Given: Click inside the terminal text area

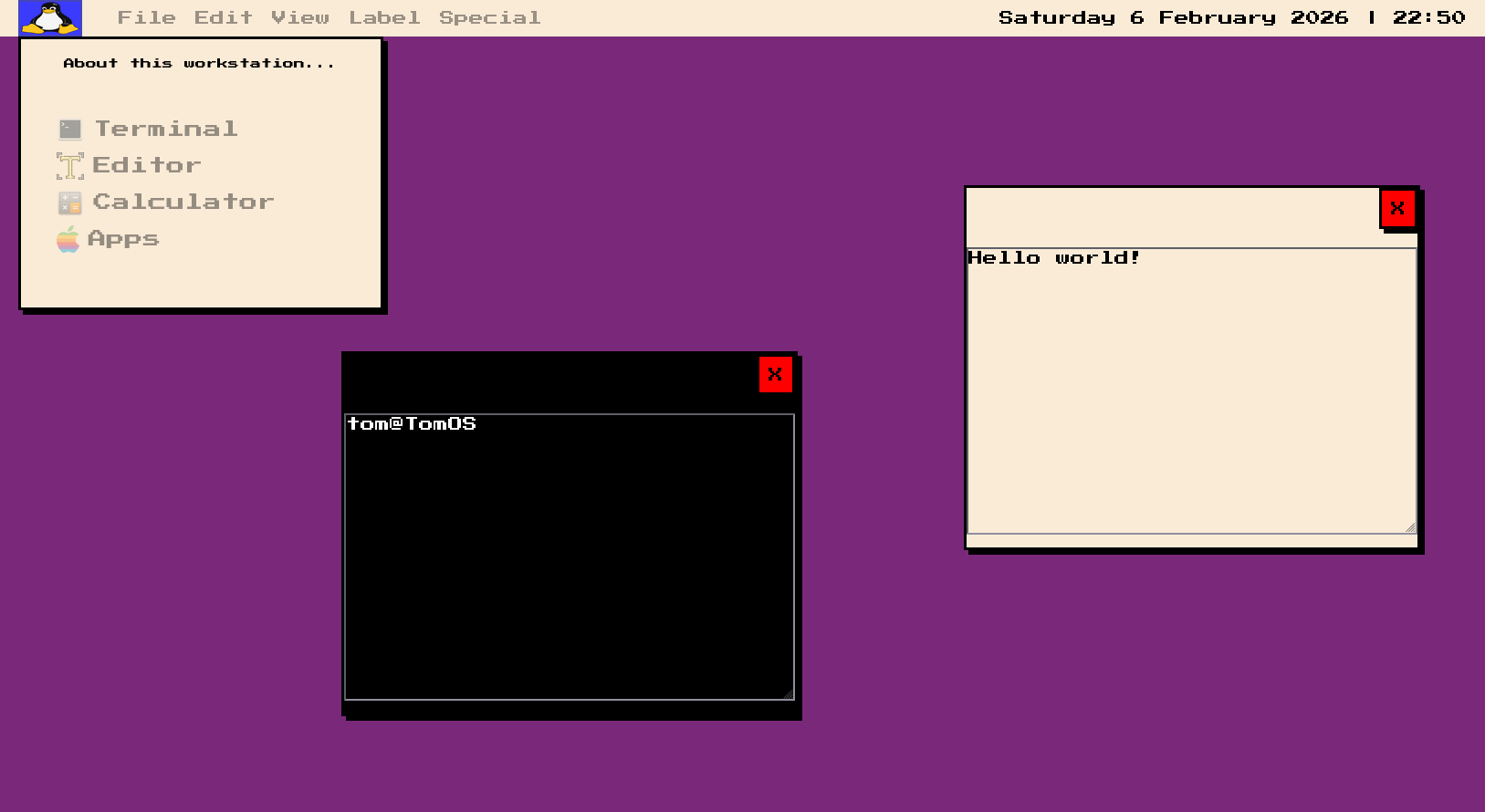Looking at the screenshot, I should (x=570, y=557).
